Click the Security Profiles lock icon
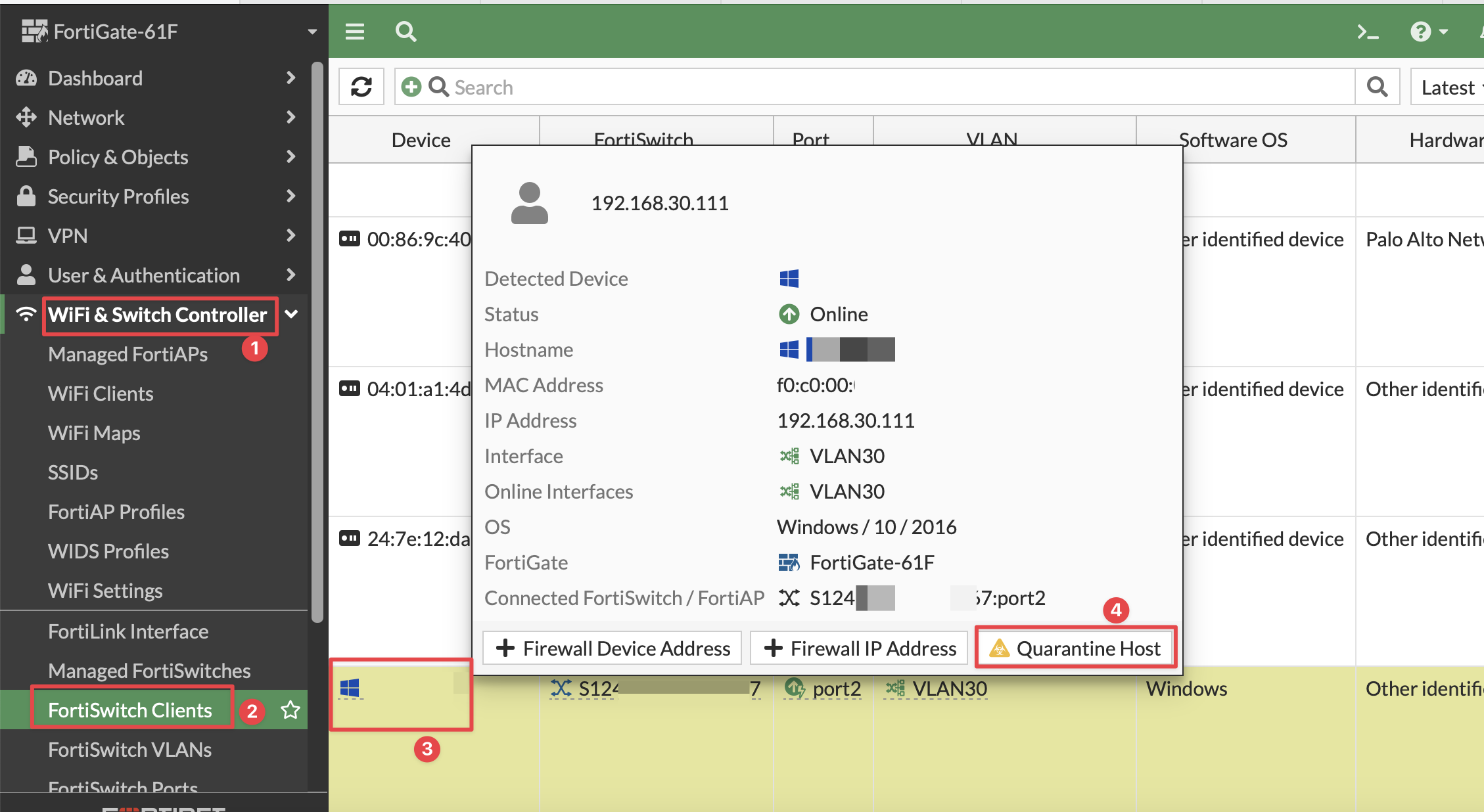This screenshot has width=1484, height=812. (x=26, y=196)
